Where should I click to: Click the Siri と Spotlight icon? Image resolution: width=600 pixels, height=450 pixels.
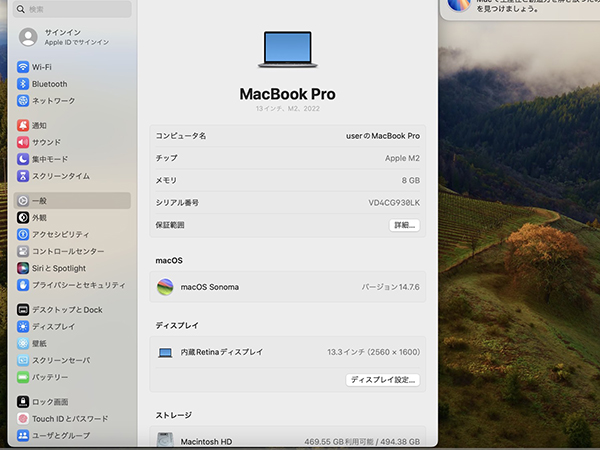[23, 268]
